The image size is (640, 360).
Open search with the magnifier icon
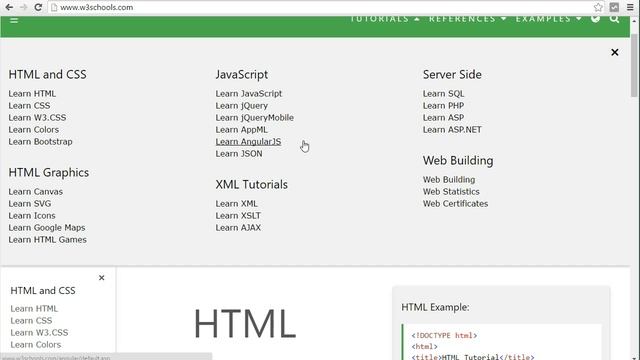[614, 19]
